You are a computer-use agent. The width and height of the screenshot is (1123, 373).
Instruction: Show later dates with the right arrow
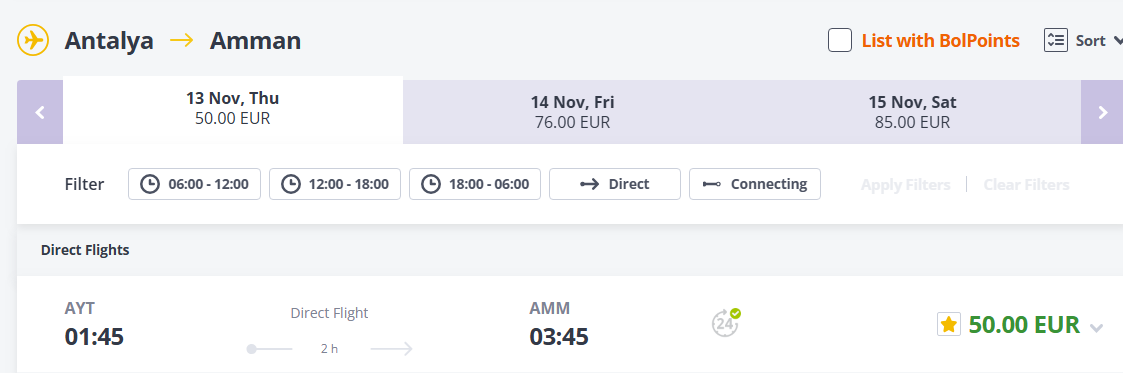[1103, 112]
